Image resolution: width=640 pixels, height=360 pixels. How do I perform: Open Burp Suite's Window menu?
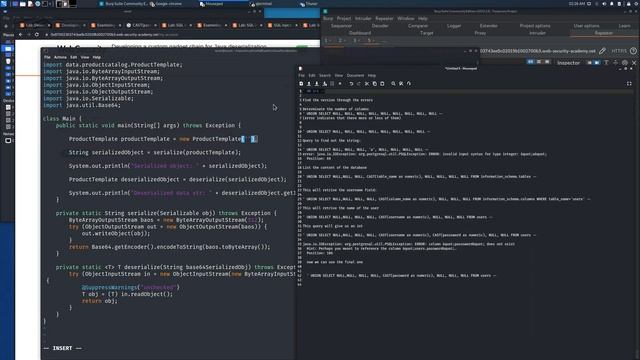(x=406, y=18)
